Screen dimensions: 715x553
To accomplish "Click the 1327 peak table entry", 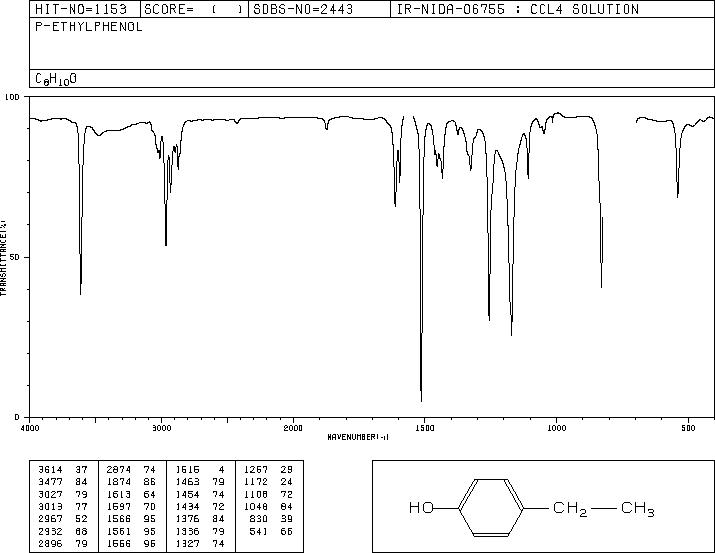I will [x=200, y=543].
